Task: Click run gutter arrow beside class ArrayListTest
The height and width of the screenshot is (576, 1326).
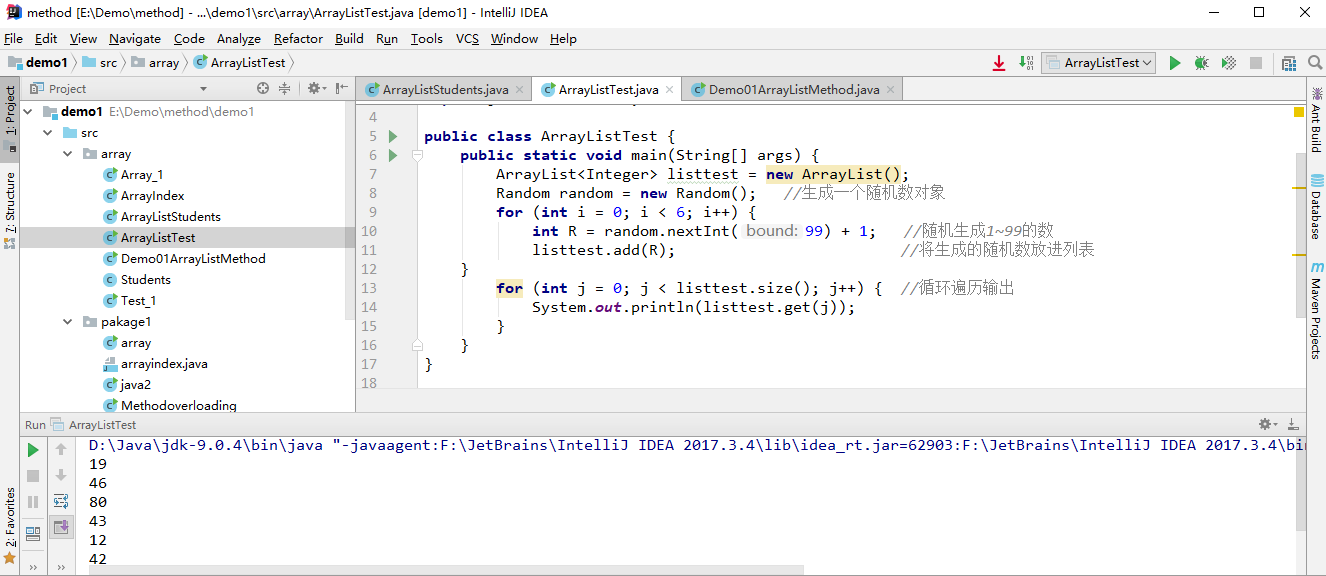Action: (393, 136)
